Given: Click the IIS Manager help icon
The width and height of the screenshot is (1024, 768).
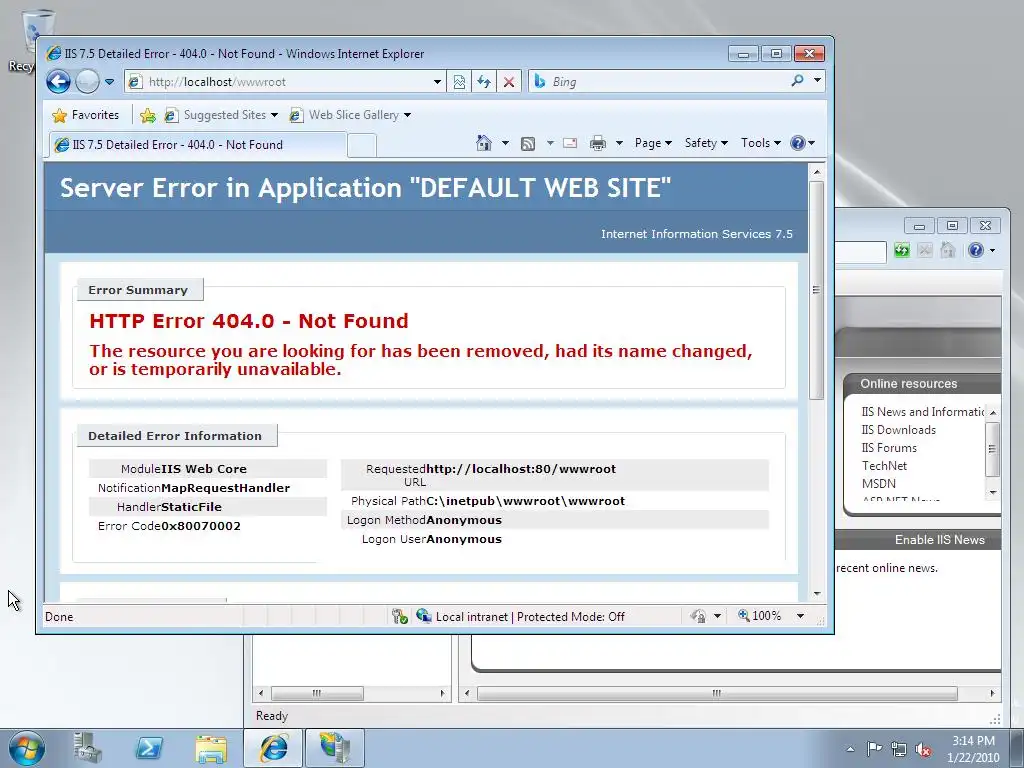Looking at the screenshot, I should coord(976,250).
